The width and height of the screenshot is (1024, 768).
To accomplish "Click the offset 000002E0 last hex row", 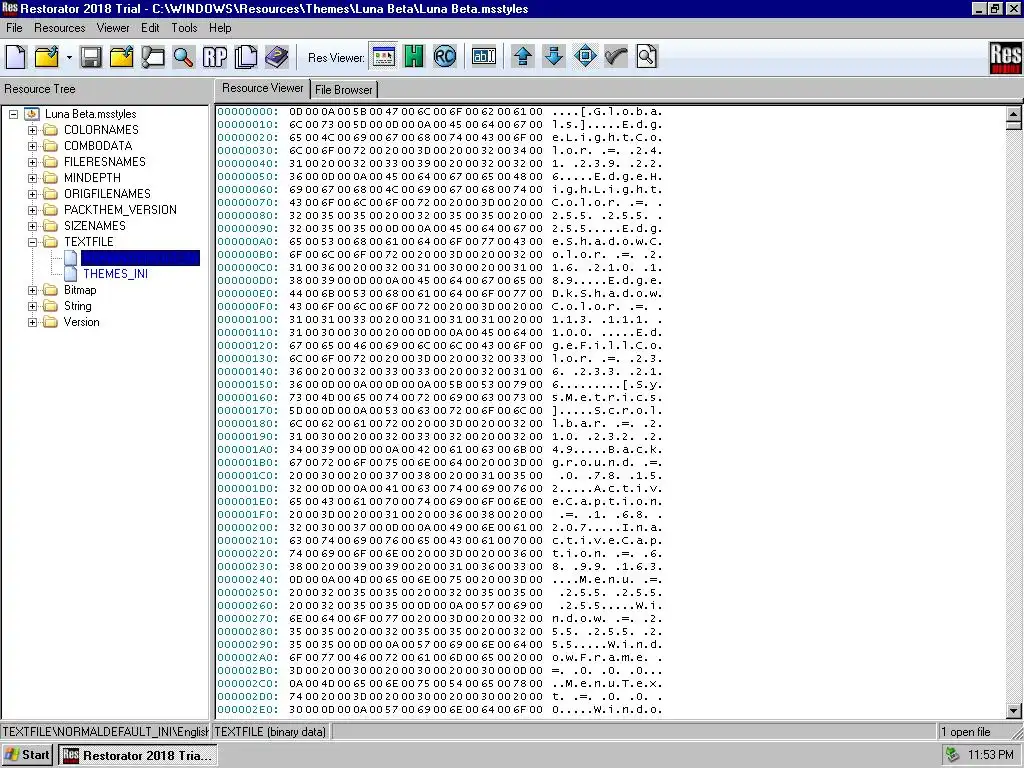I will tap(440, 709).
